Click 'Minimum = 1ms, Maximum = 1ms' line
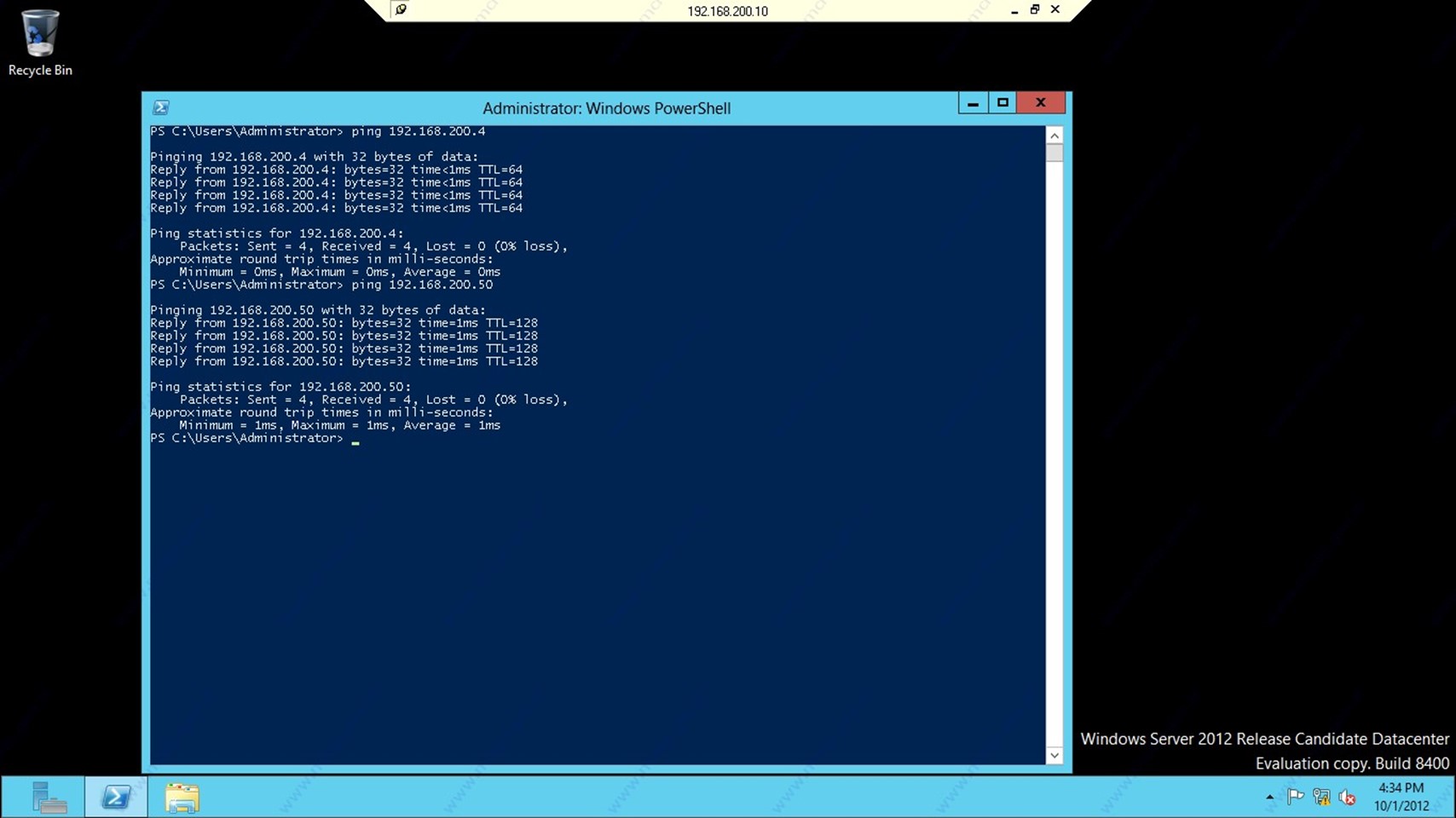Image resolution: width=1456 pixels, height=818 pixels. pos(340,425)
